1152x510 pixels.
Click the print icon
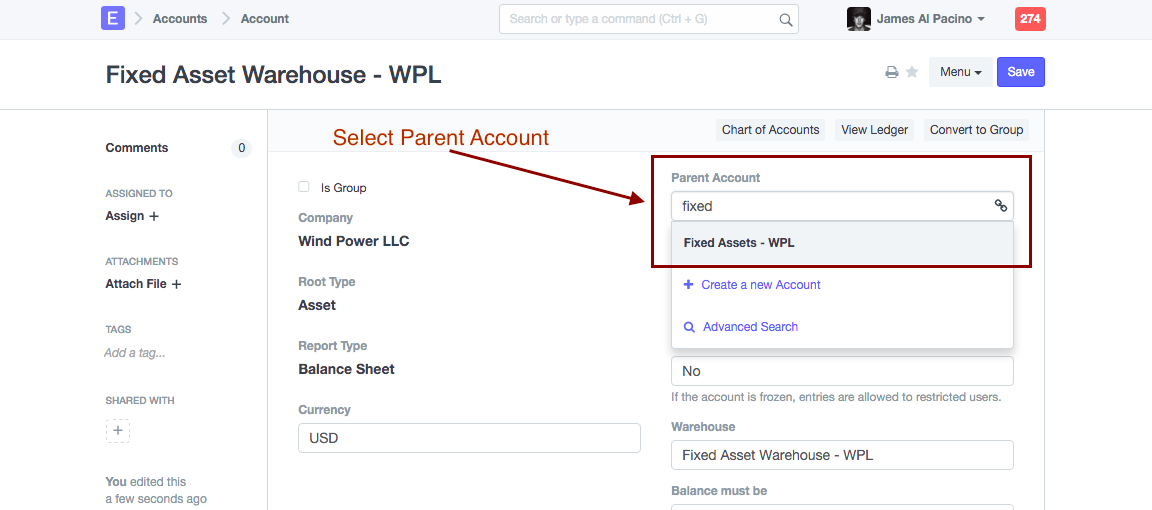tap(891, 72)
